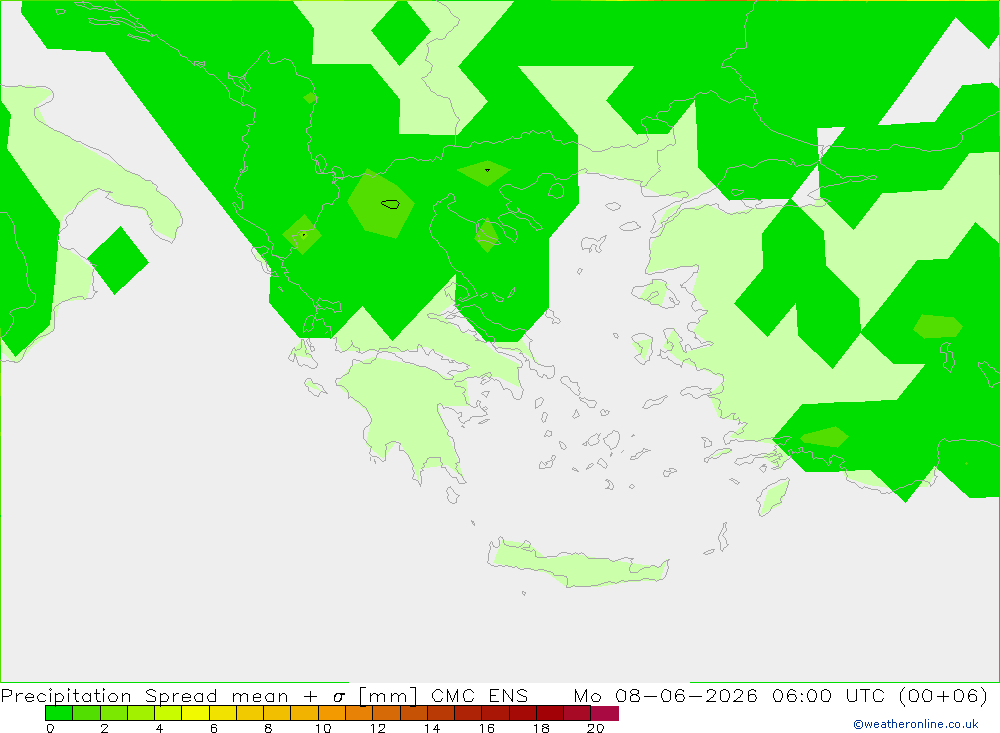
Task: Select the crimson swatch right of 20
Action: (x=605, y=713)
